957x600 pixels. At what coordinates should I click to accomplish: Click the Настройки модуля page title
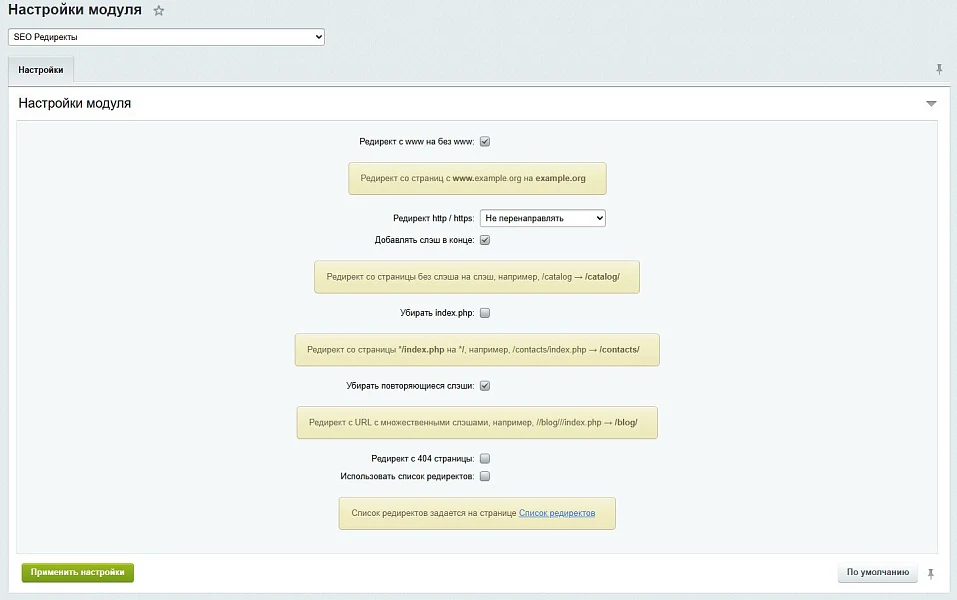(x=74, y=10)
